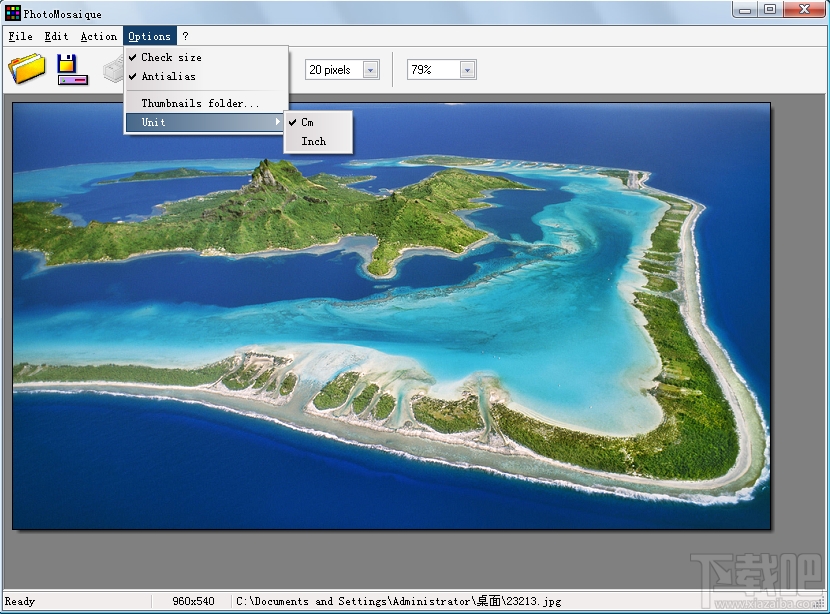This screenshot has width=830, height=614.
Task: Open the File menu
Action: 21,37
